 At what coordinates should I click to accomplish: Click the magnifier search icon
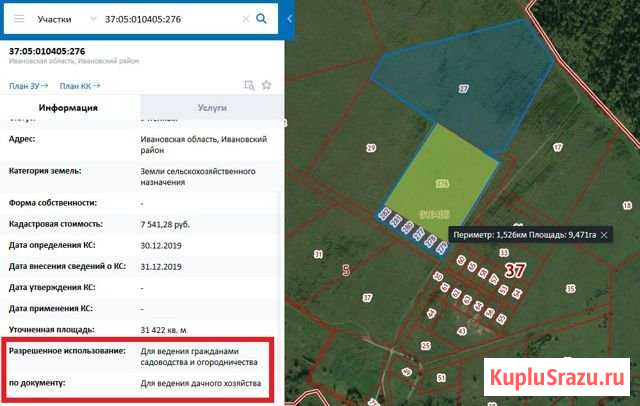pos(261,18)
